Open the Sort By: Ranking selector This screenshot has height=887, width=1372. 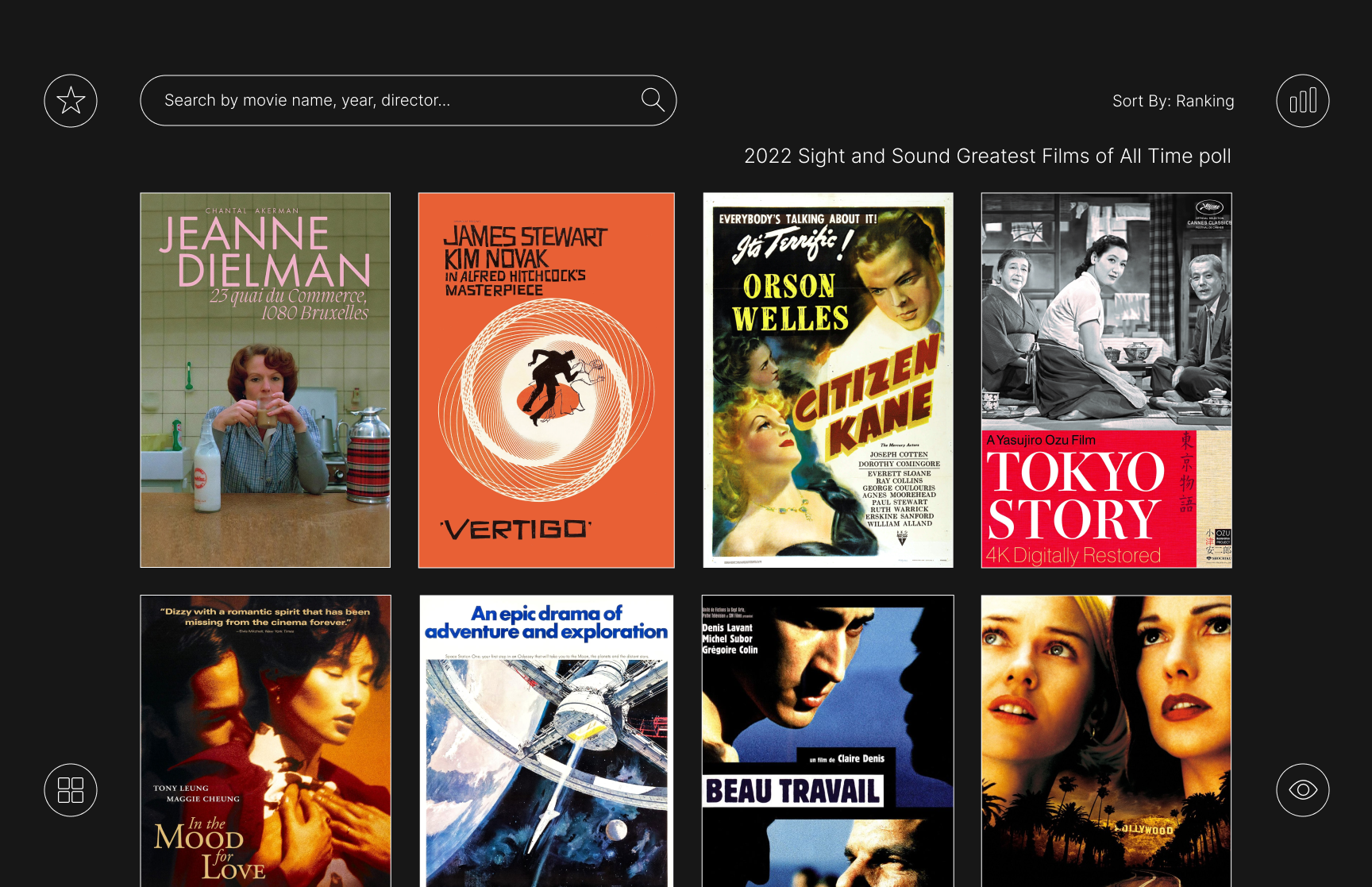click(1173, 101)
